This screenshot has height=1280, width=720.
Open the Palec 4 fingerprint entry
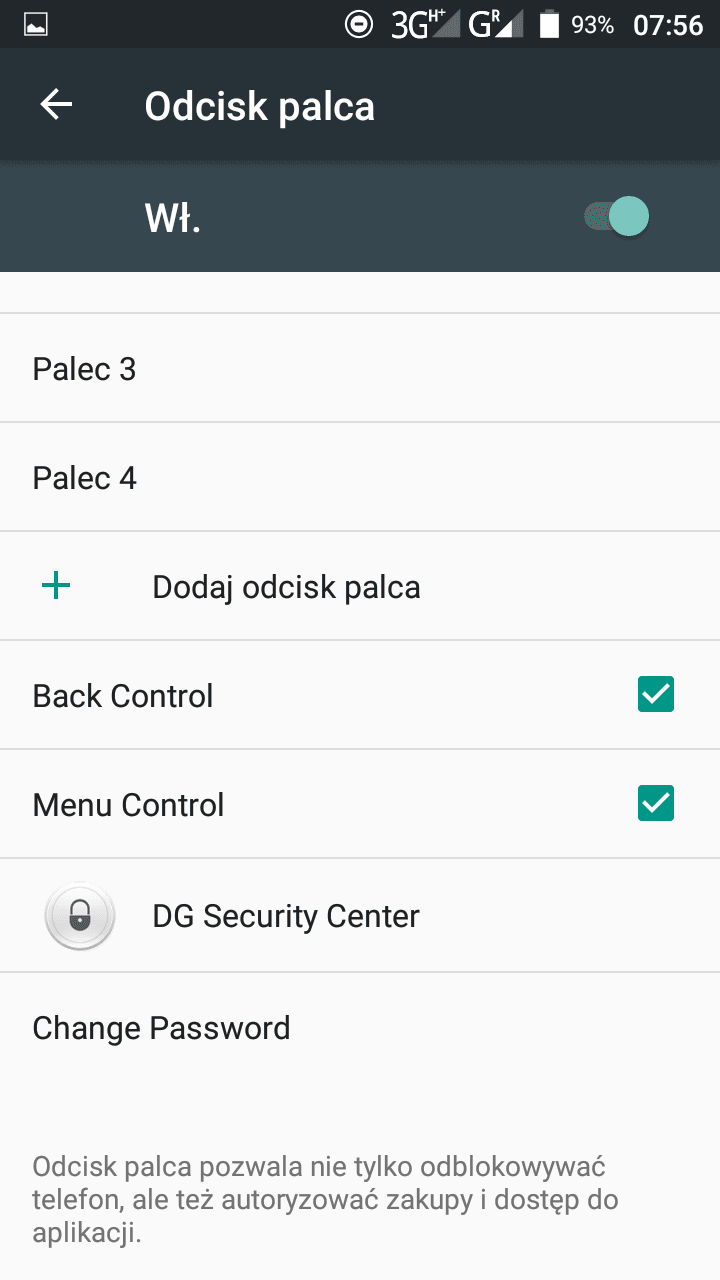[x=85, y=478]
